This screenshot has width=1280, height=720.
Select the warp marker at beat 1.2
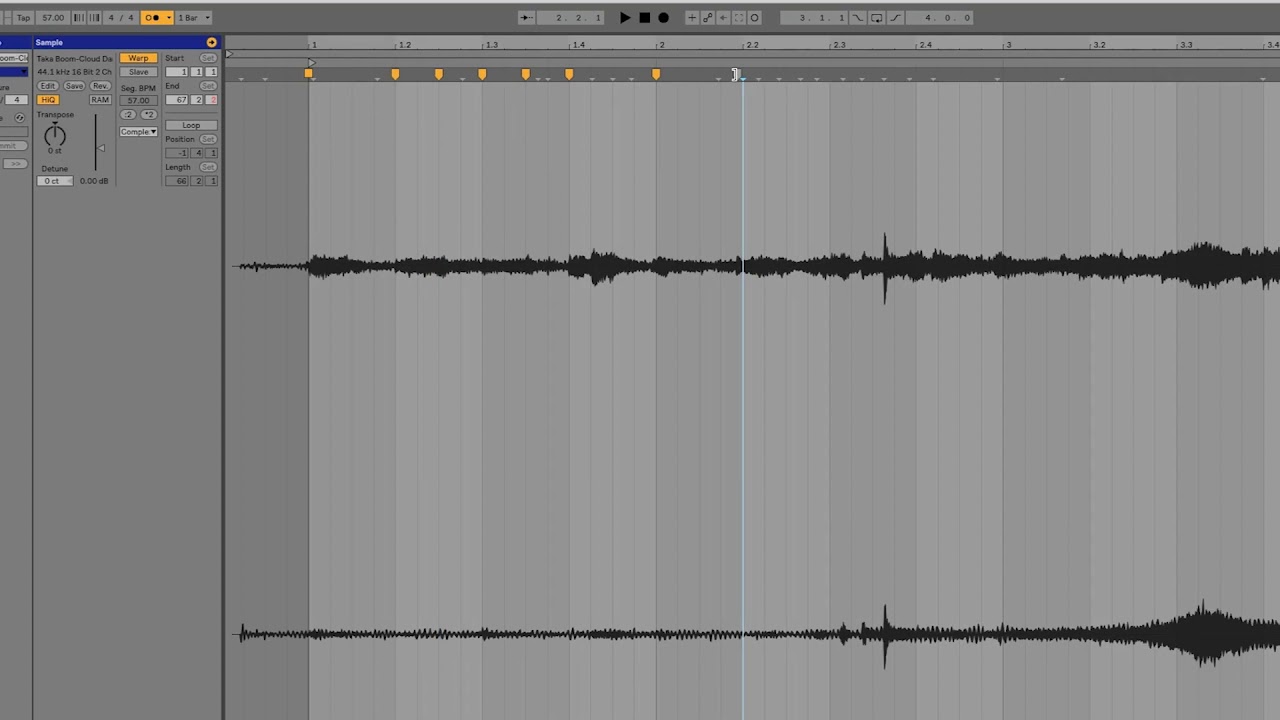click(x=395, y=75)
